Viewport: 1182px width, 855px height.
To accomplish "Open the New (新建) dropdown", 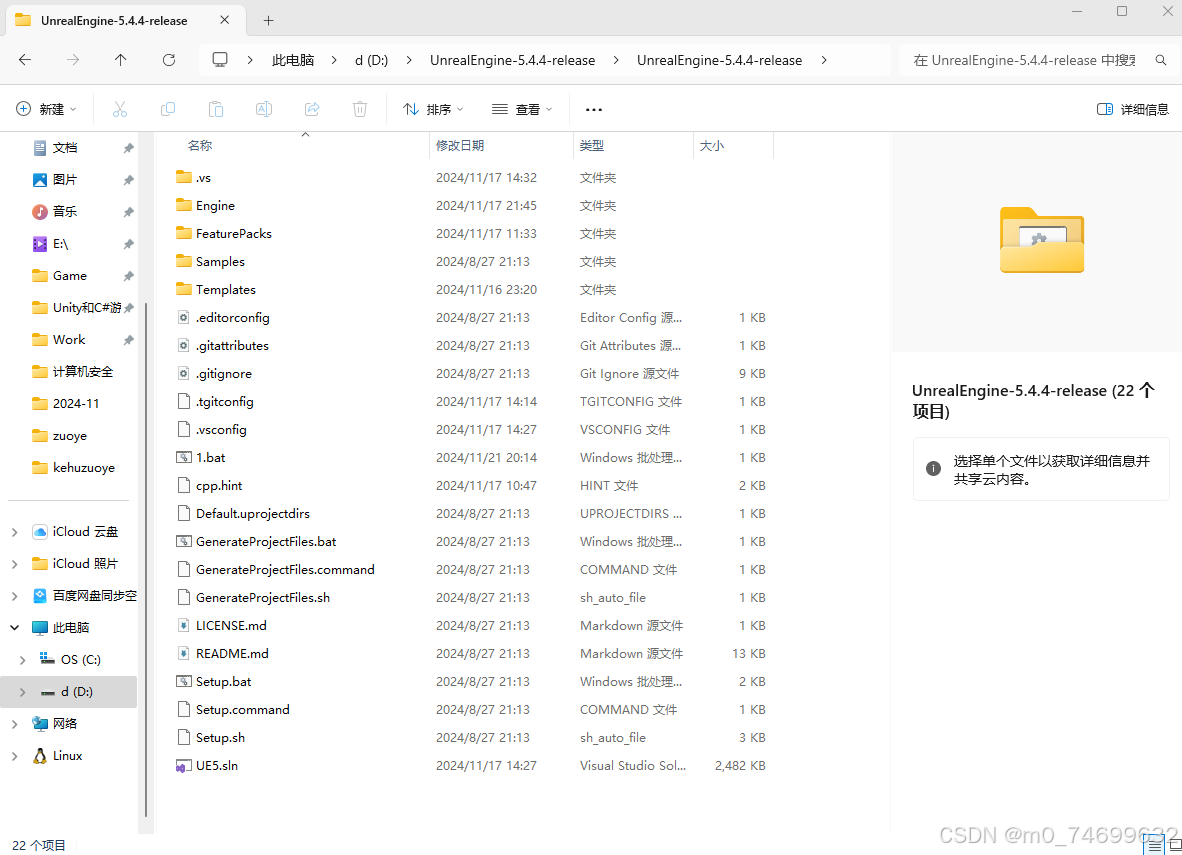I will point(46,109).
